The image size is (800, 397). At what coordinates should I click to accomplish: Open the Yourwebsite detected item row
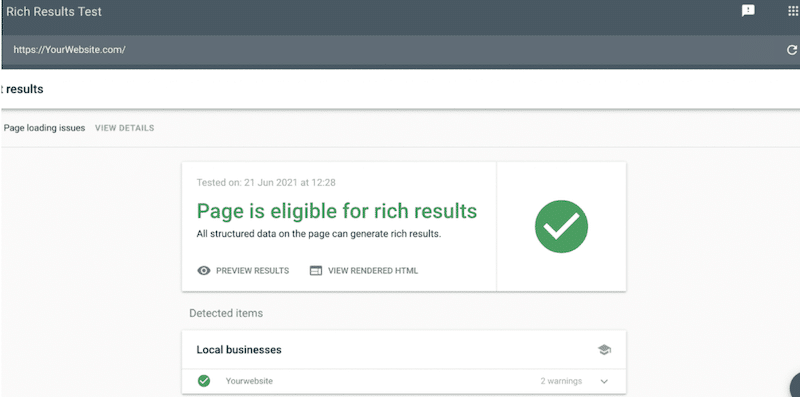[404, 381]
